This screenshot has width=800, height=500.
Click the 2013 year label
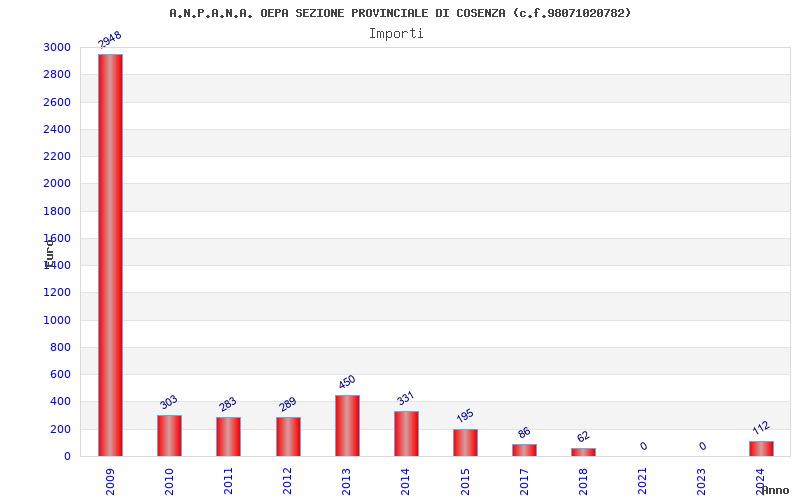(x=346, y=481)
